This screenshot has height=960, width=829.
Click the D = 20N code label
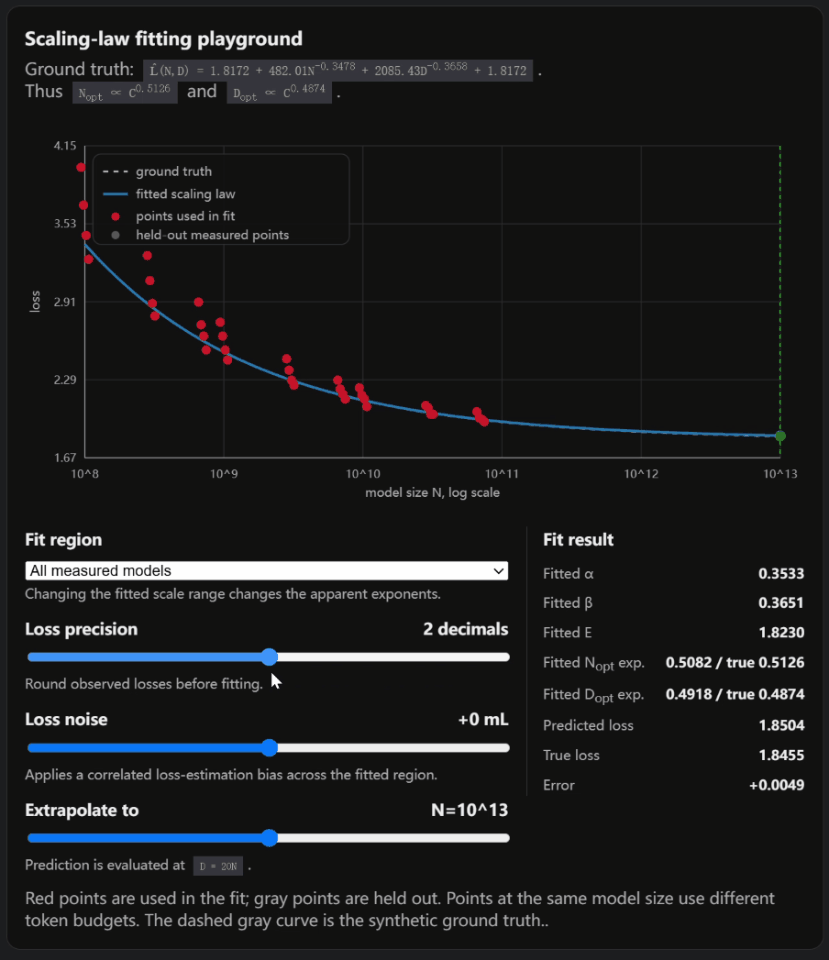pos(219,866)
